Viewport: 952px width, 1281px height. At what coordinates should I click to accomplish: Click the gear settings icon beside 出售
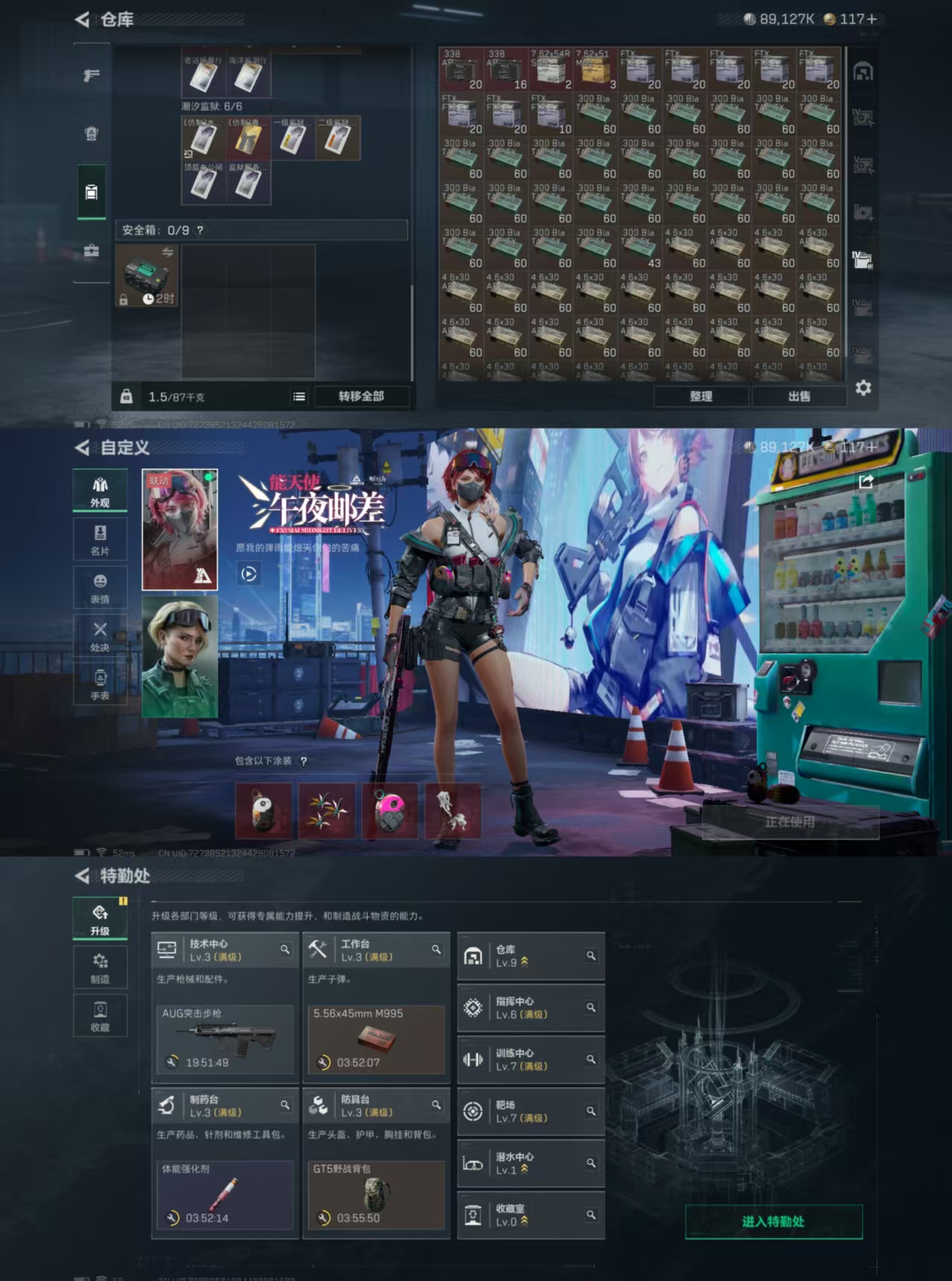pyautogui.click(x=863, y=388)
